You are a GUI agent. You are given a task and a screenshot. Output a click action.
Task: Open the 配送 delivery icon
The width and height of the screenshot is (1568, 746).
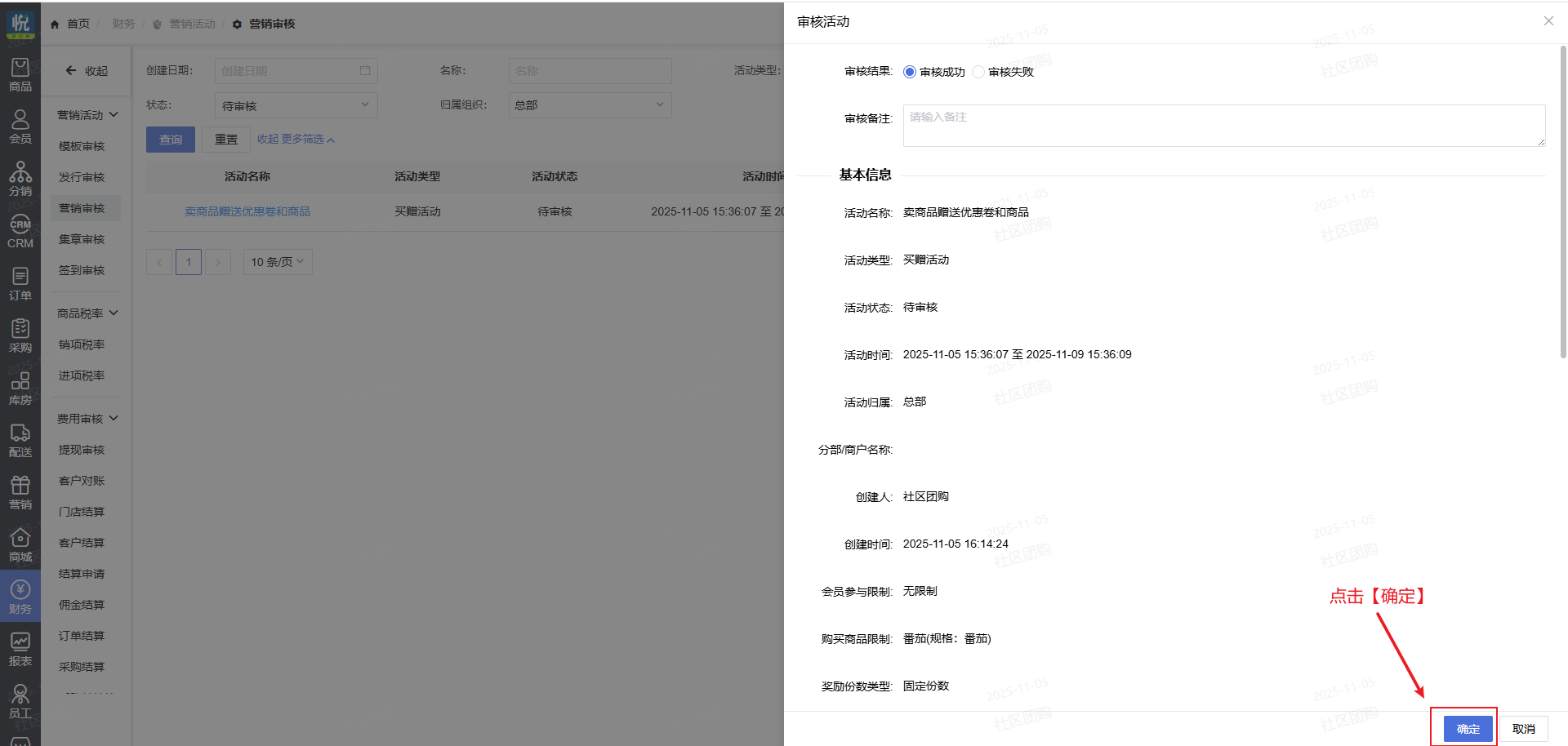[x=20, y=441]
